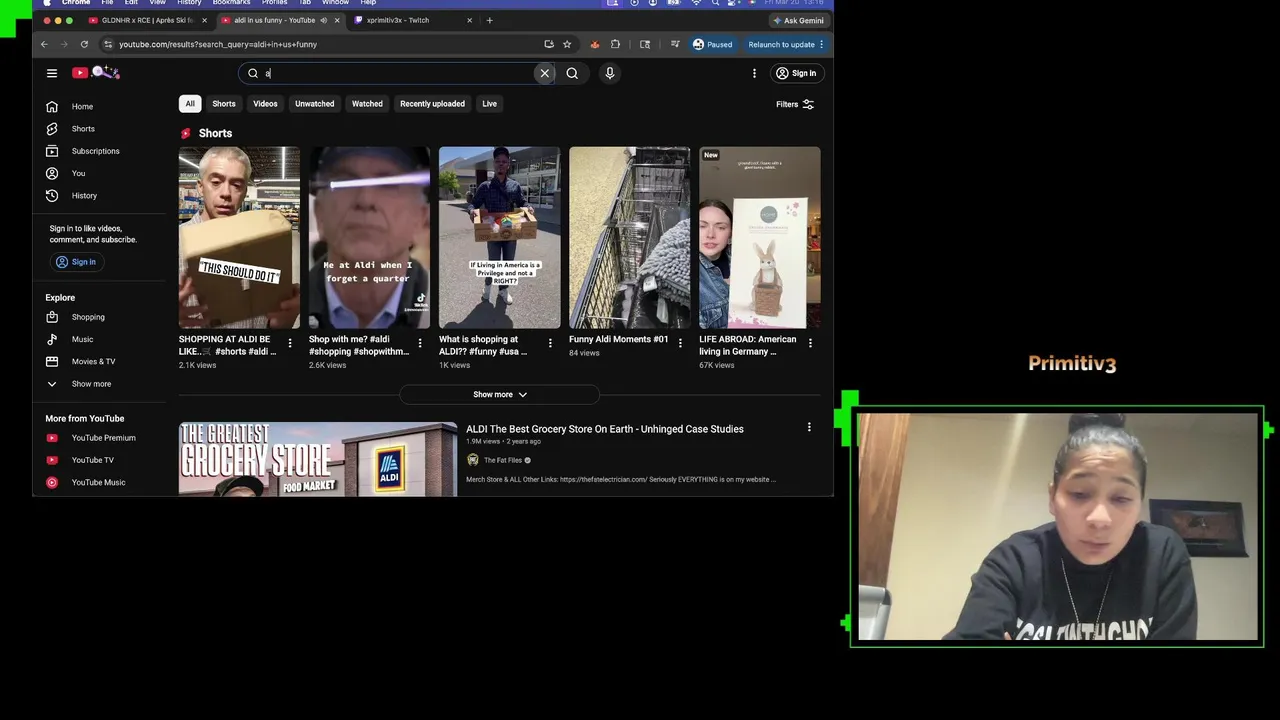
Task: Open YouTube Premium link
Action: 105,438
